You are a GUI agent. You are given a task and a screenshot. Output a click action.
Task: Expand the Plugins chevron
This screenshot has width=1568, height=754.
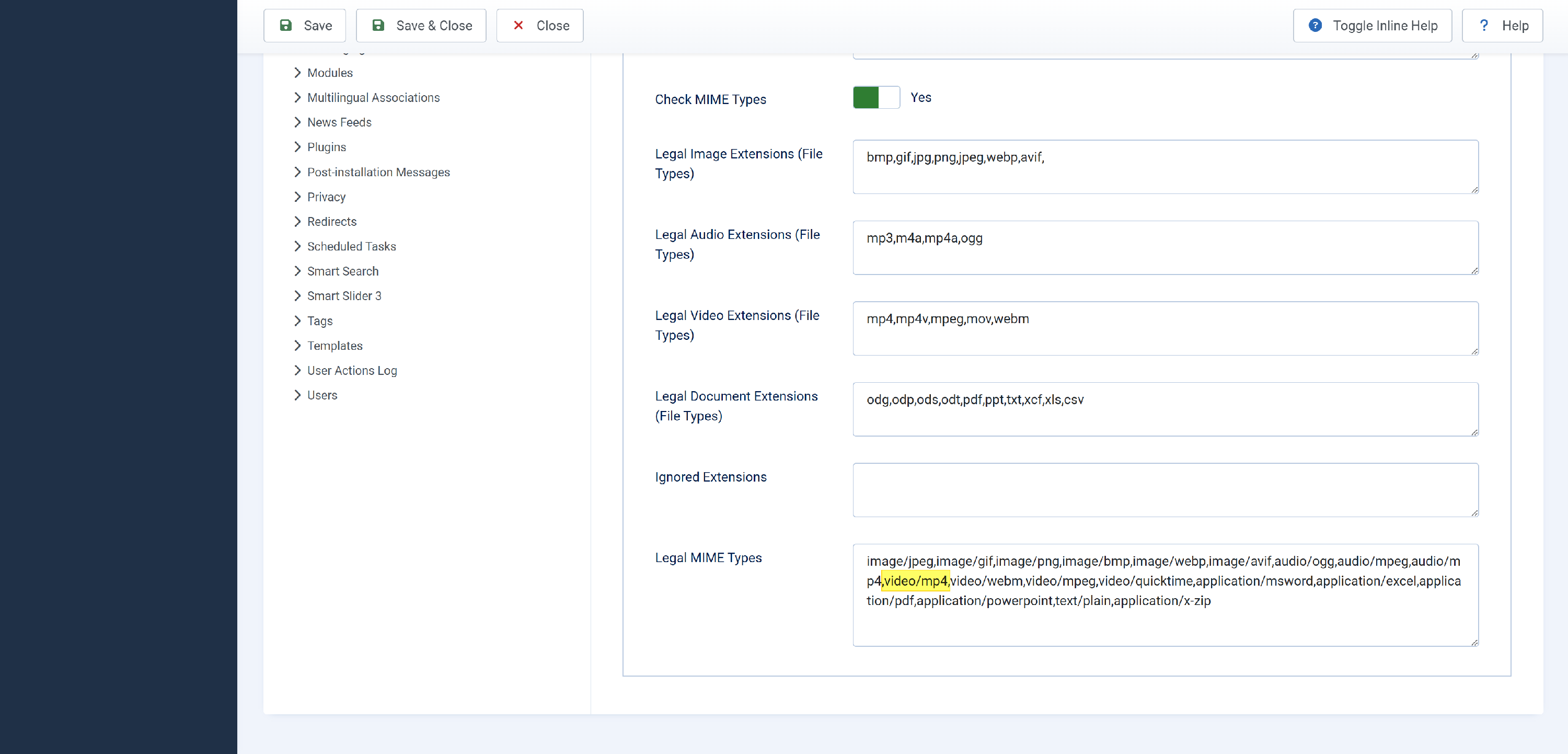click(297, 147)
